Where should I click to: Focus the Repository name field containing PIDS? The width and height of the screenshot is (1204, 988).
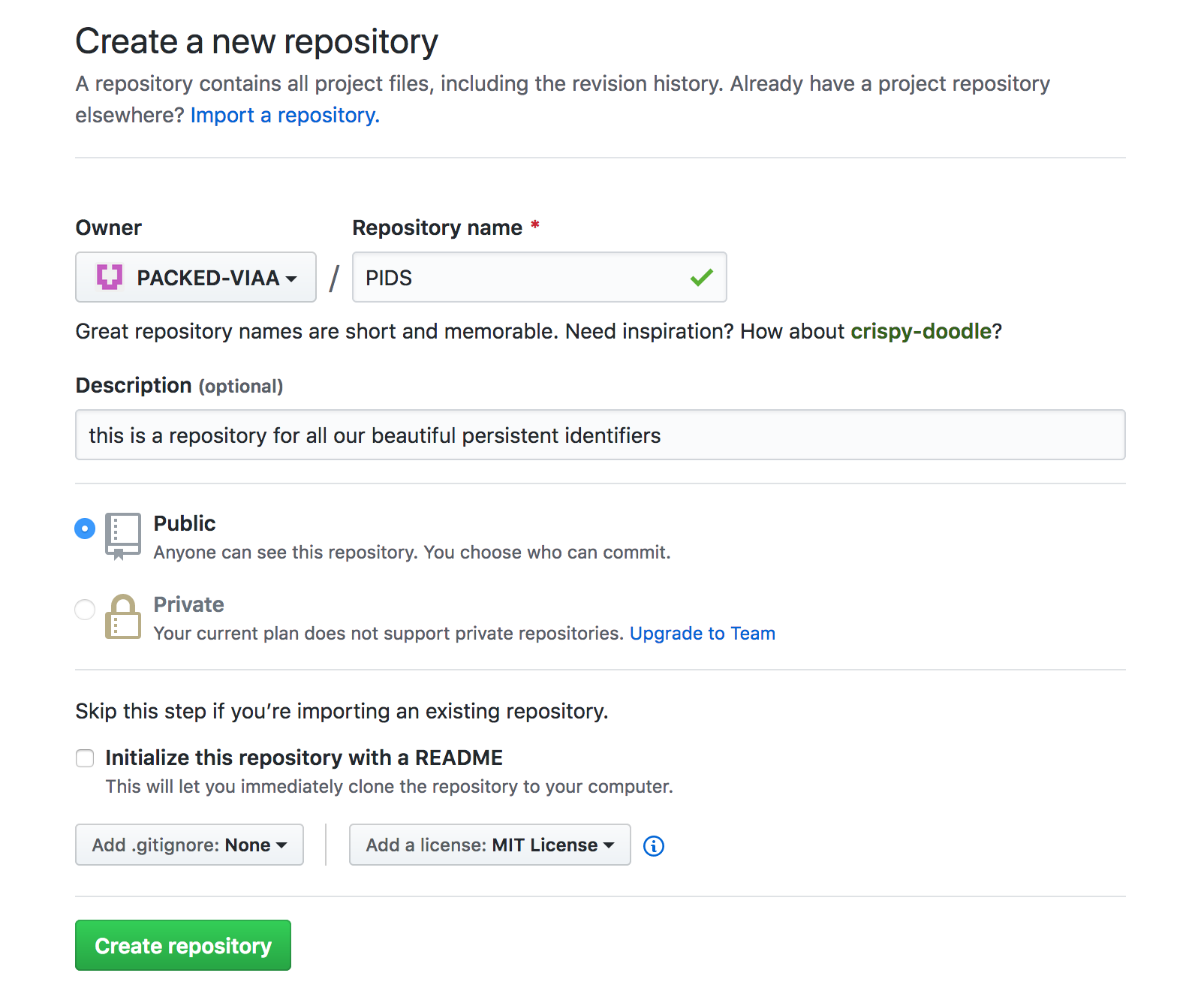(x=540, y=277)
